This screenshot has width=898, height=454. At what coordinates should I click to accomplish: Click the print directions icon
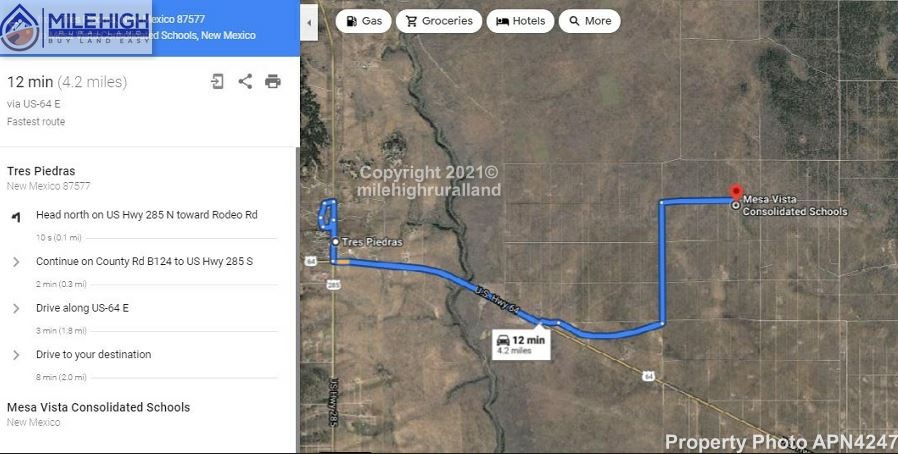coord(273,81)
